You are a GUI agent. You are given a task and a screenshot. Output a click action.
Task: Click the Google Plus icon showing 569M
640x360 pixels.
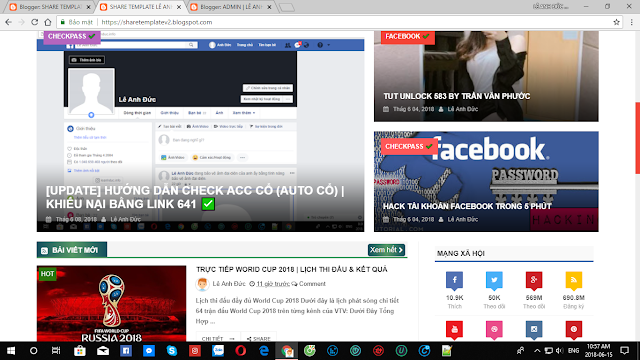tap(533, 281)
